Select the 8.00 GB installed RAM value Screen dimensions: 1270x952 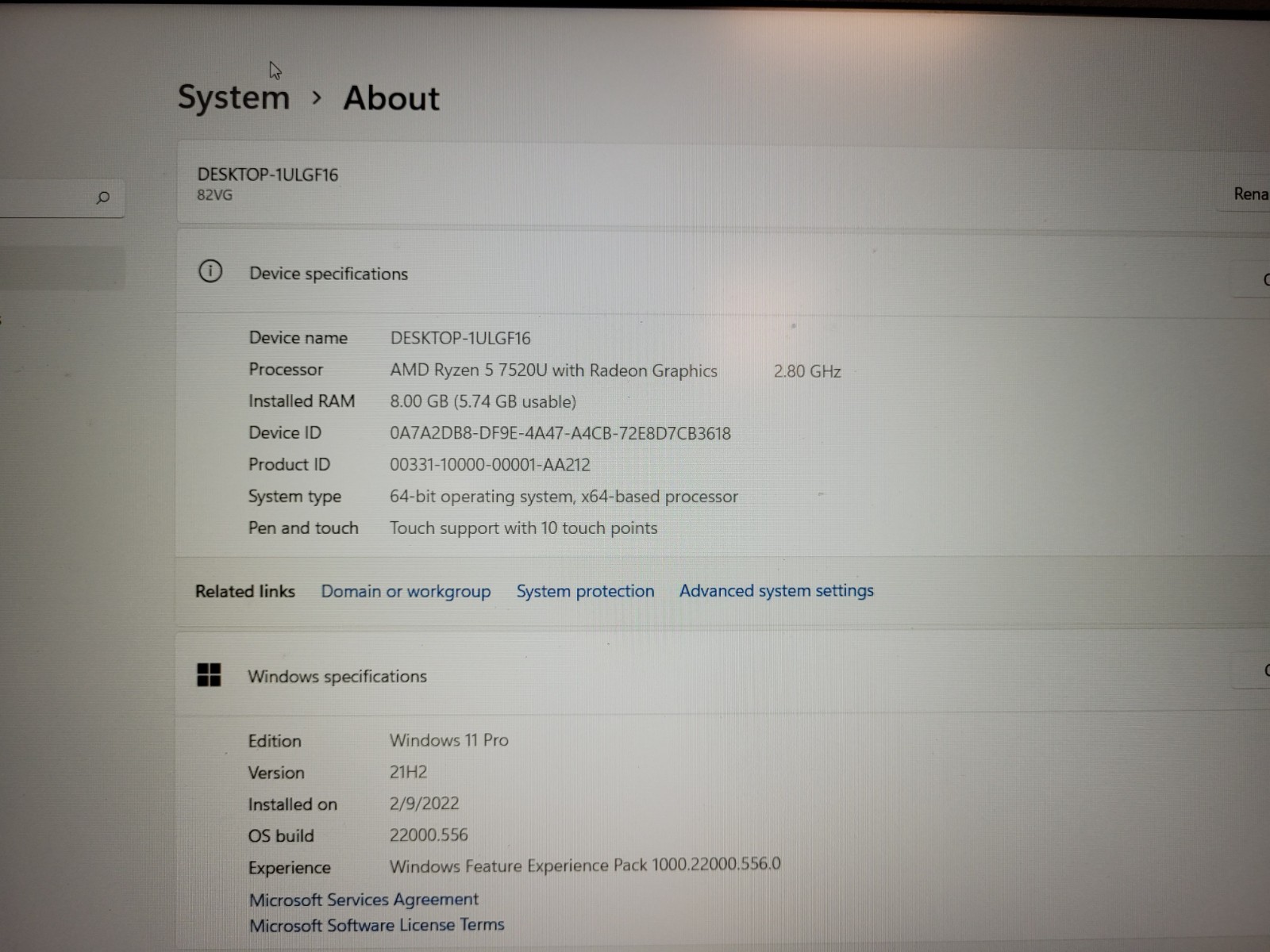pos(483,401)
